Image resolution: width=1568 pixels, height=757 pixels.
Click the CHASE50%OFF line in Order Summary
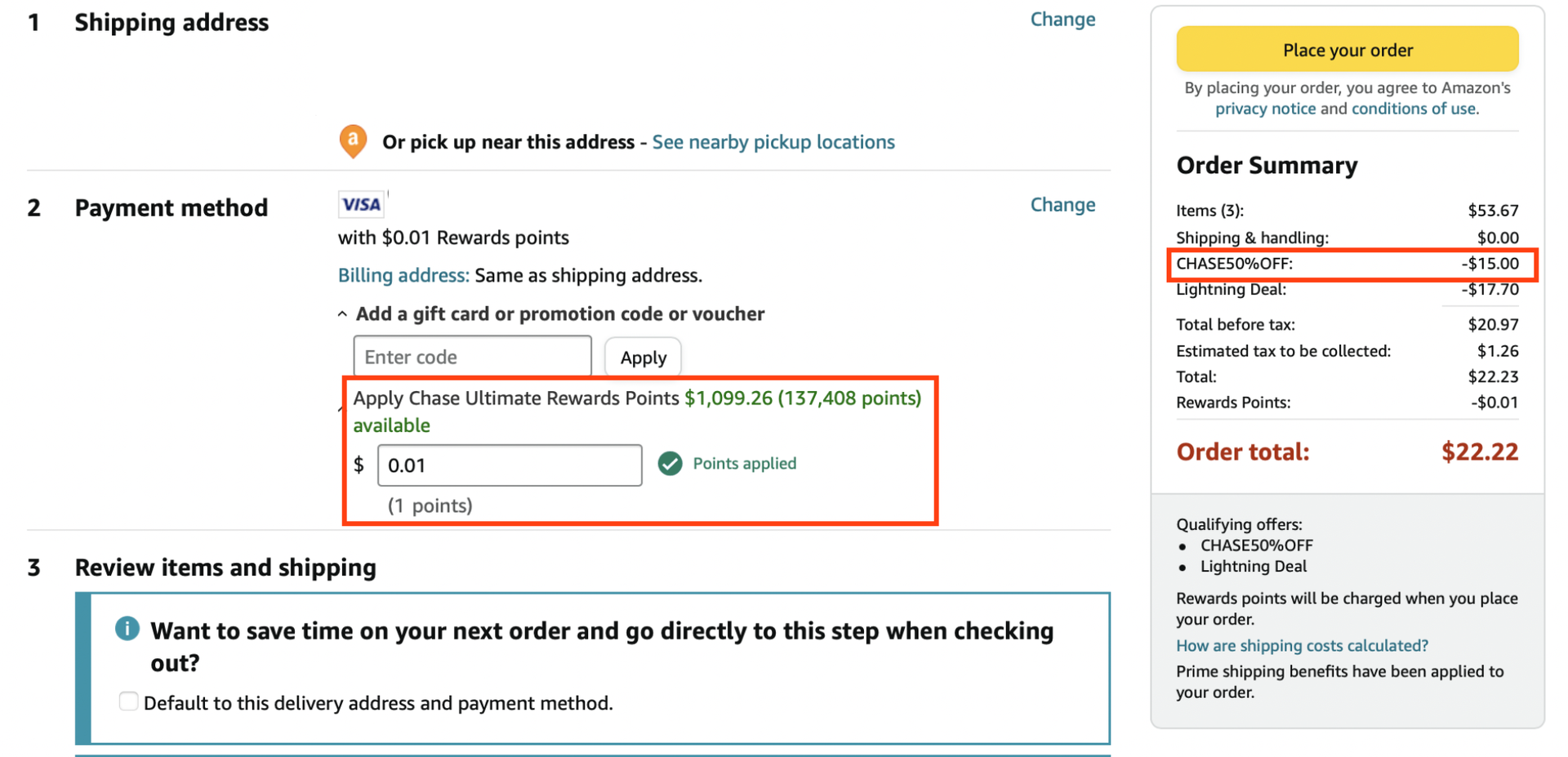[1234, 264]
